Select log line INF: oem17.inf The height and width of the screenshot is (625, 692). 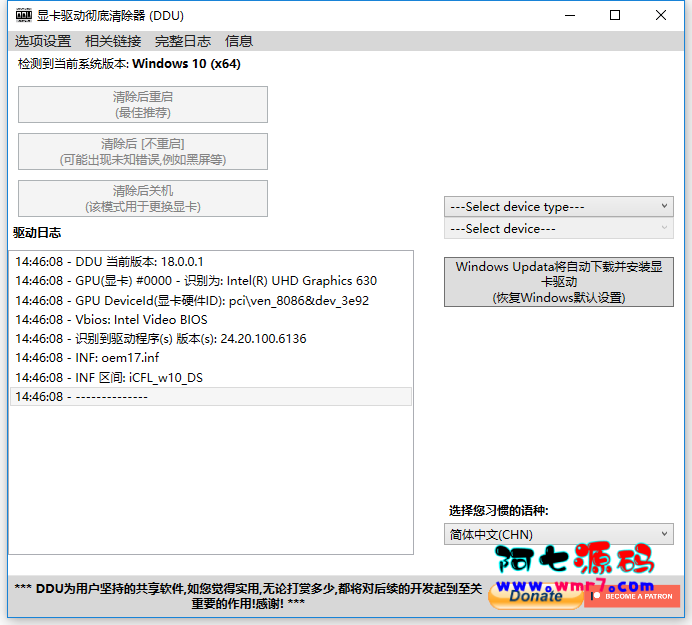pyautogui.click(x=211, y=358)
